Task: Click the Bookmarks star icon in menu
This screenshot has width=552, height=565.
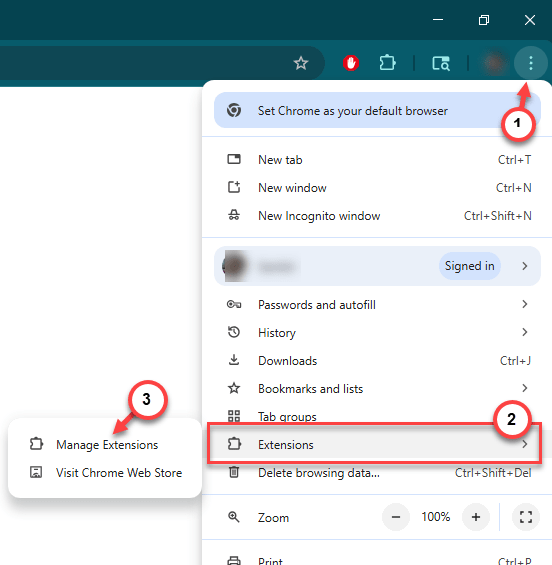Action: [x=234, y=388]
